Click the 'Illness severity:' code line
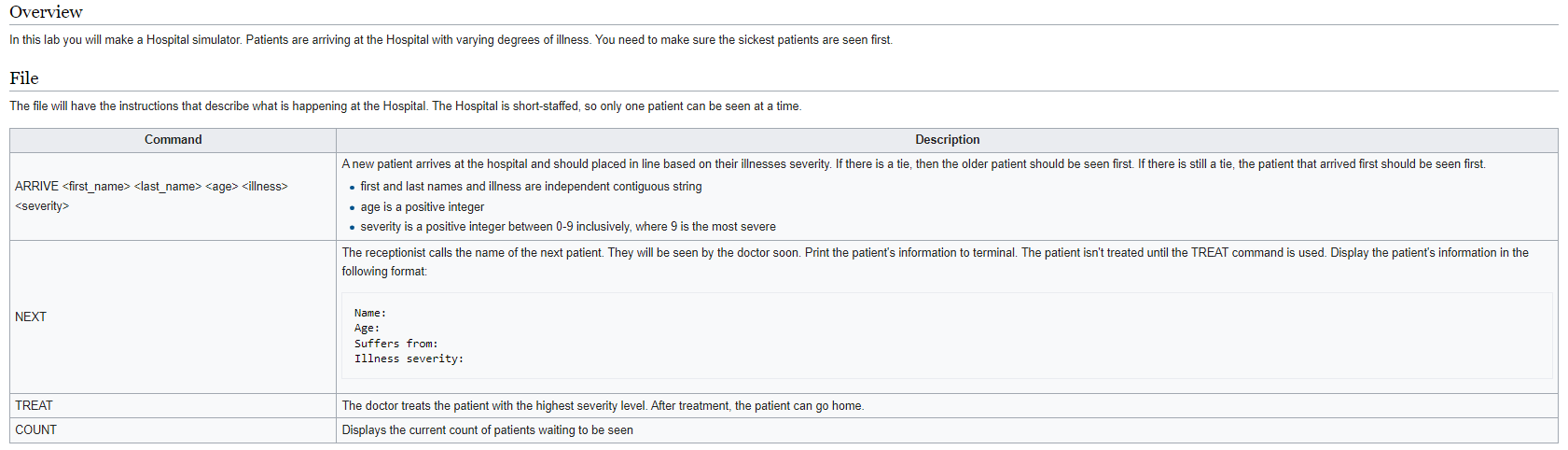The width and height of the screenshot is (1568, 450). [409, 359]
